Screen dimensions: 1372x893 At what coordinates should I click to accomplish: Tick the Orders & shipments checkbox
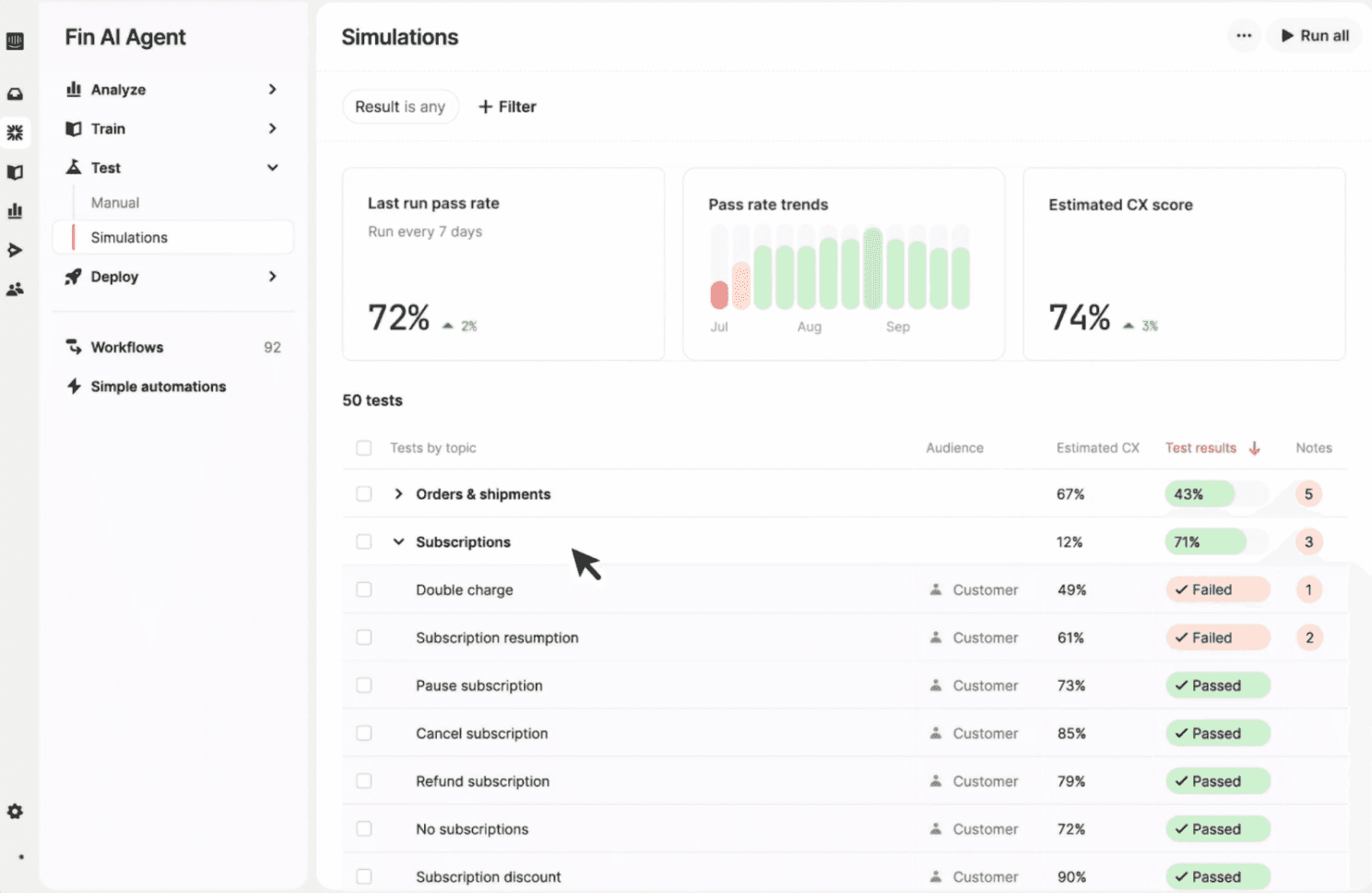364,494
